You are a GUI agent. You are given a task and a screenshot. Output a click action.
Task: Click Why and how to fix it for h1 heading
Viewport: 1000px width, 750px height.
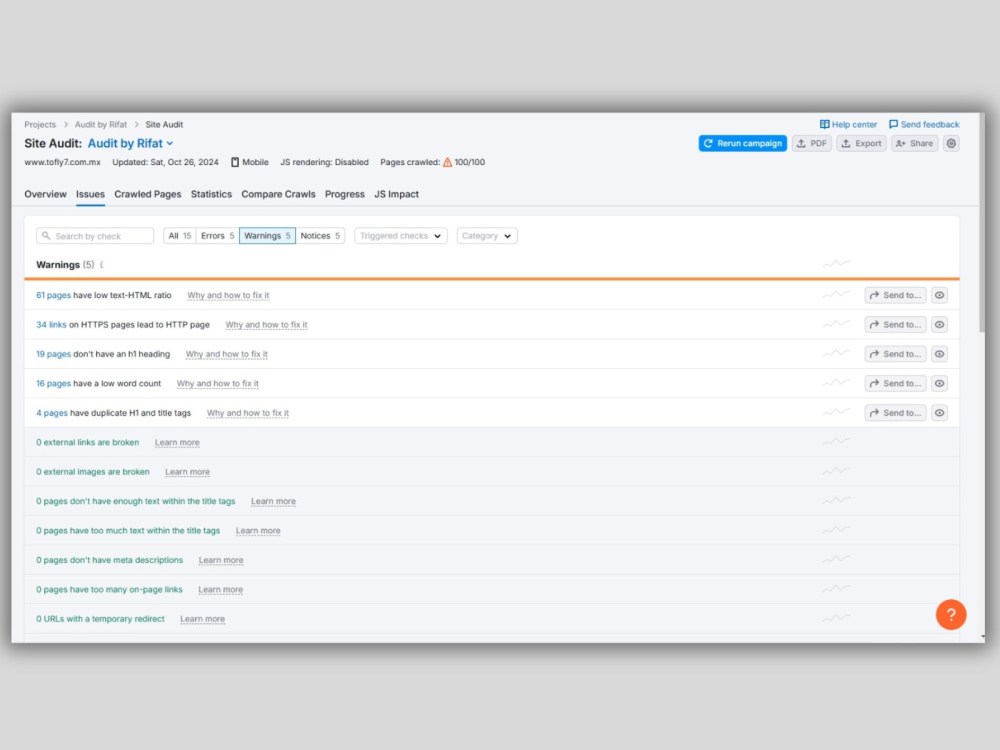click(x=226, y=354)
